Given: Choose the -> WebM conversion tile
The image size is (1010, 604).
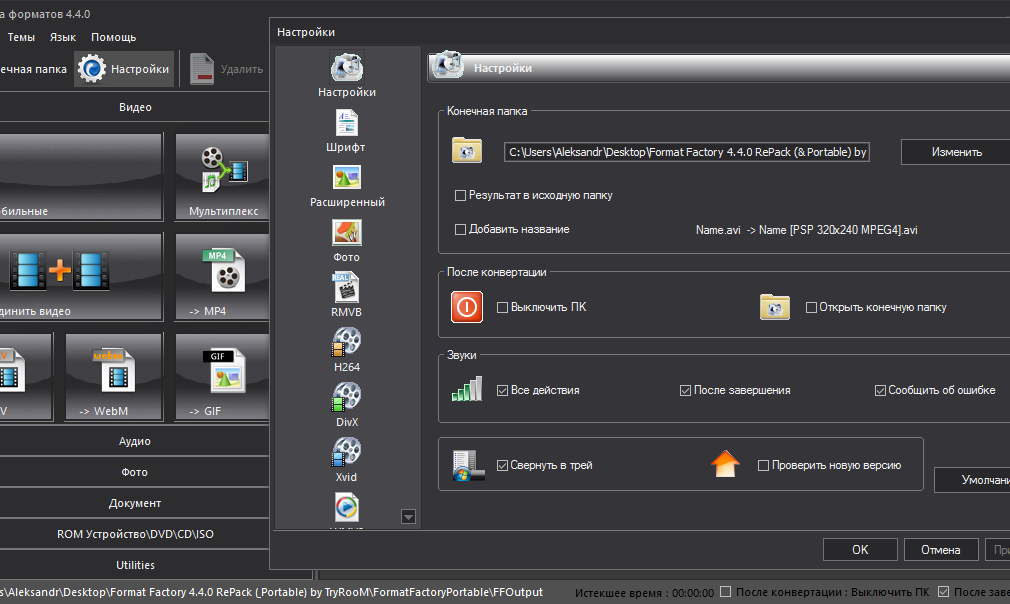Looking at the screenshot, I should pos(113,377).
